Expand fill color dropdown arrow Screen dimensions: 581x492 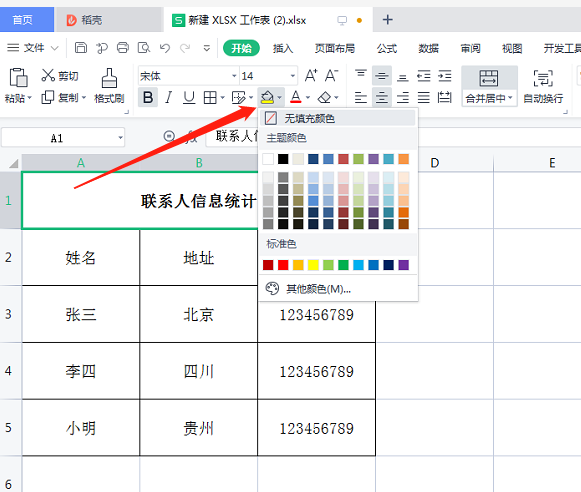(x=279, y=98)
